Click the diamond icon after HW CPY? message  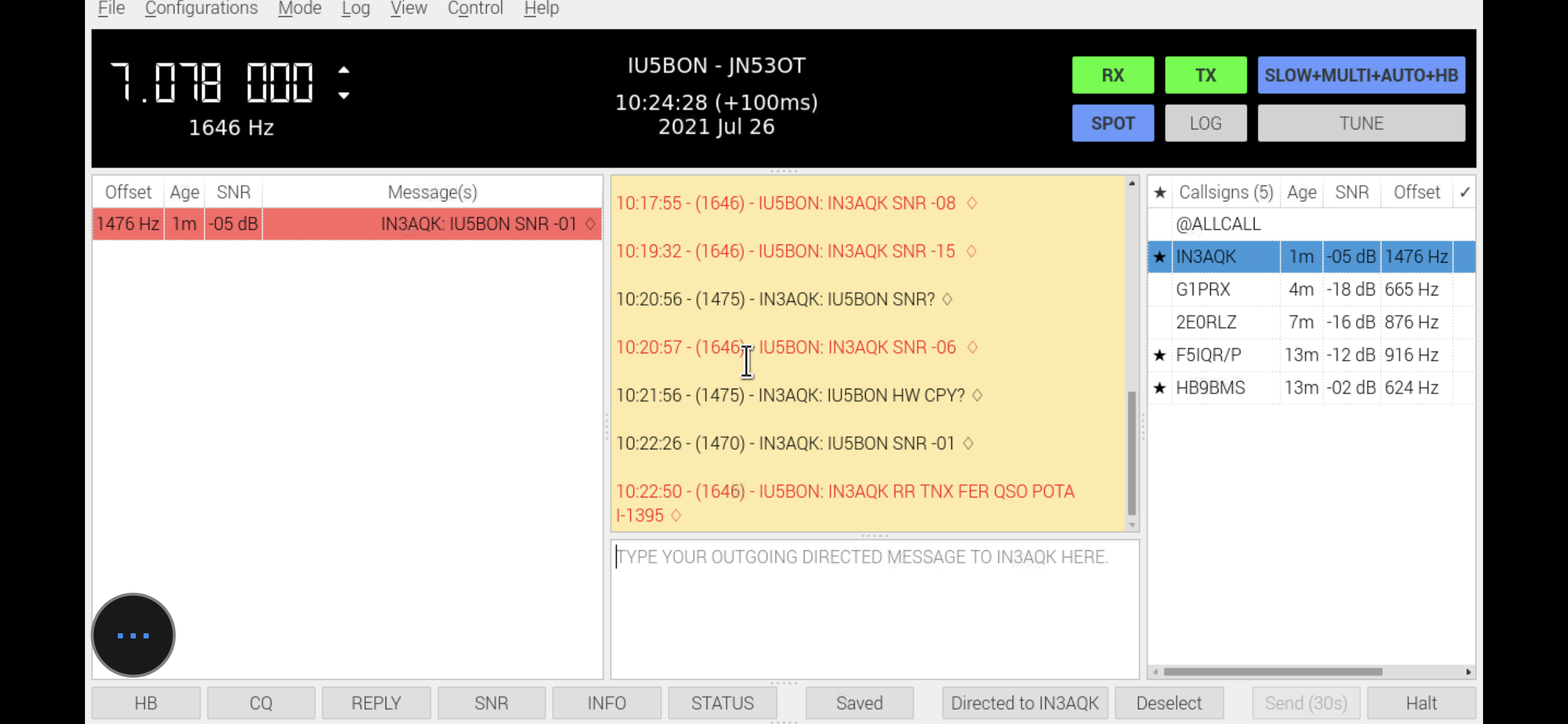977,395
